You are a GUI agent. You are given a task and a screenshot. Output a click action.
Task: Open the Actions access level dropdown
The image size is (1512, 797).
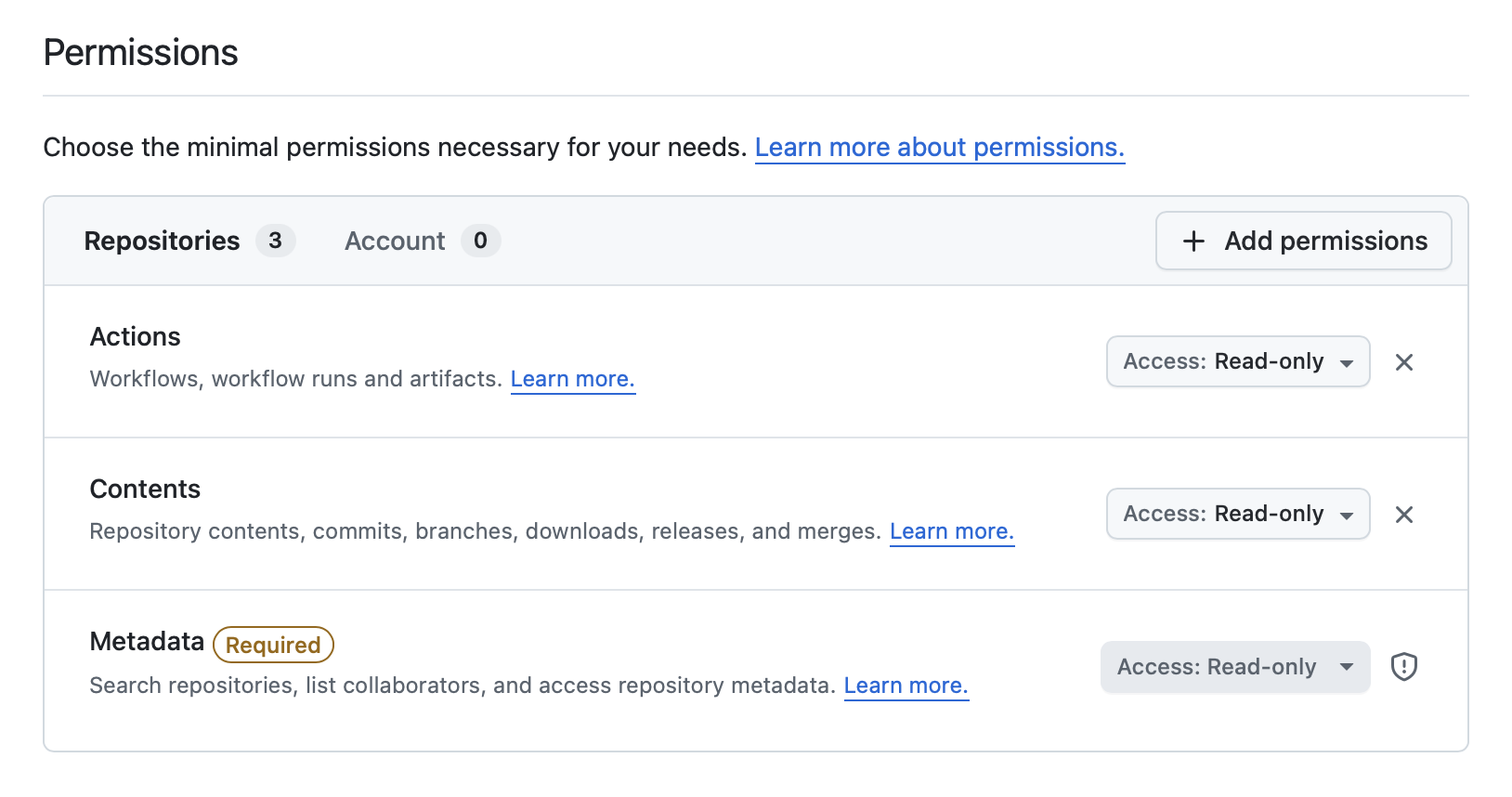[x=1237, y=362]
